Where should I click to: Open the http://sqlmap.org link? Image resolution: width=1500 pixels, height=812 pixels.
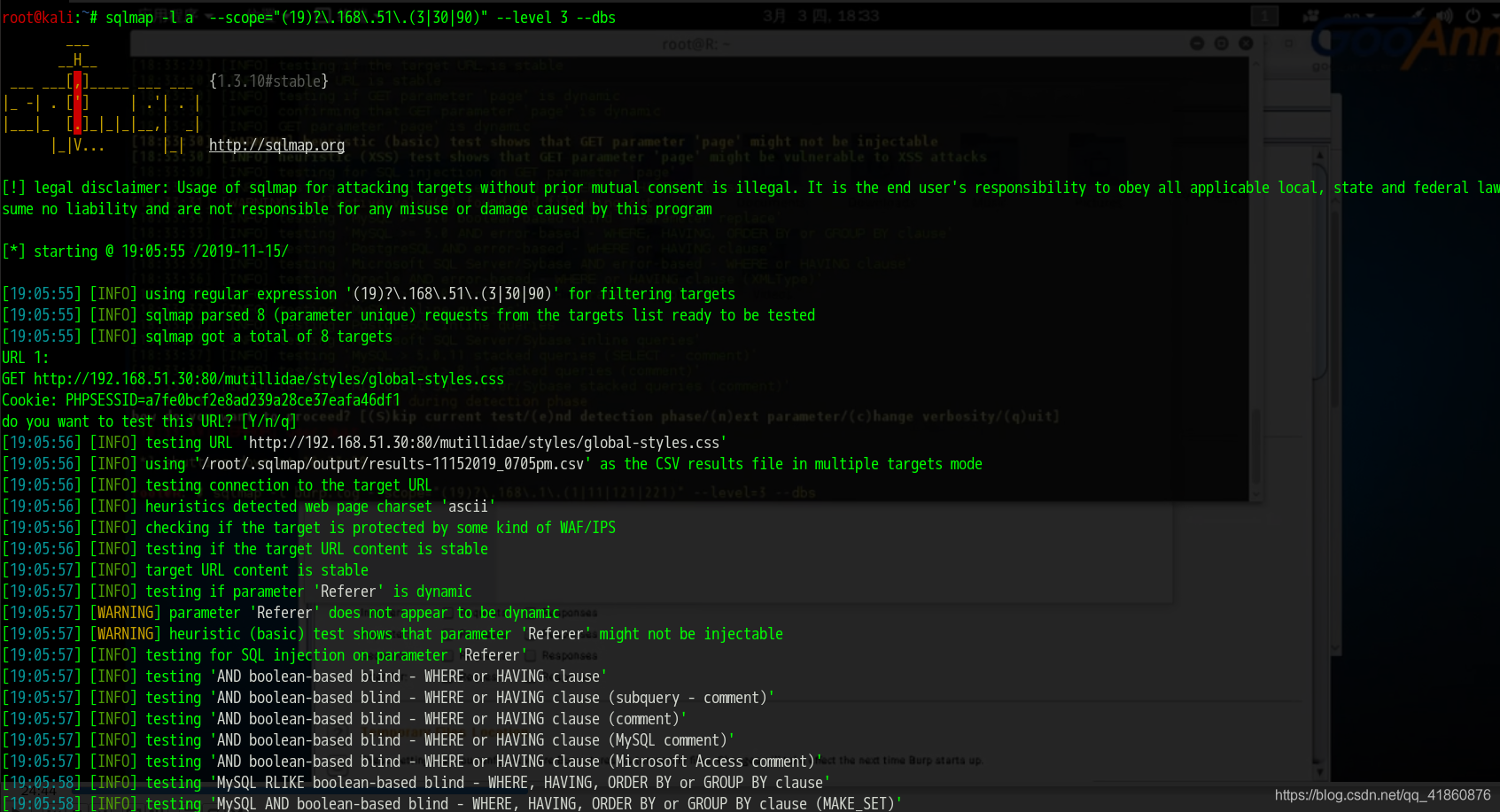click(x=276, y=145)
